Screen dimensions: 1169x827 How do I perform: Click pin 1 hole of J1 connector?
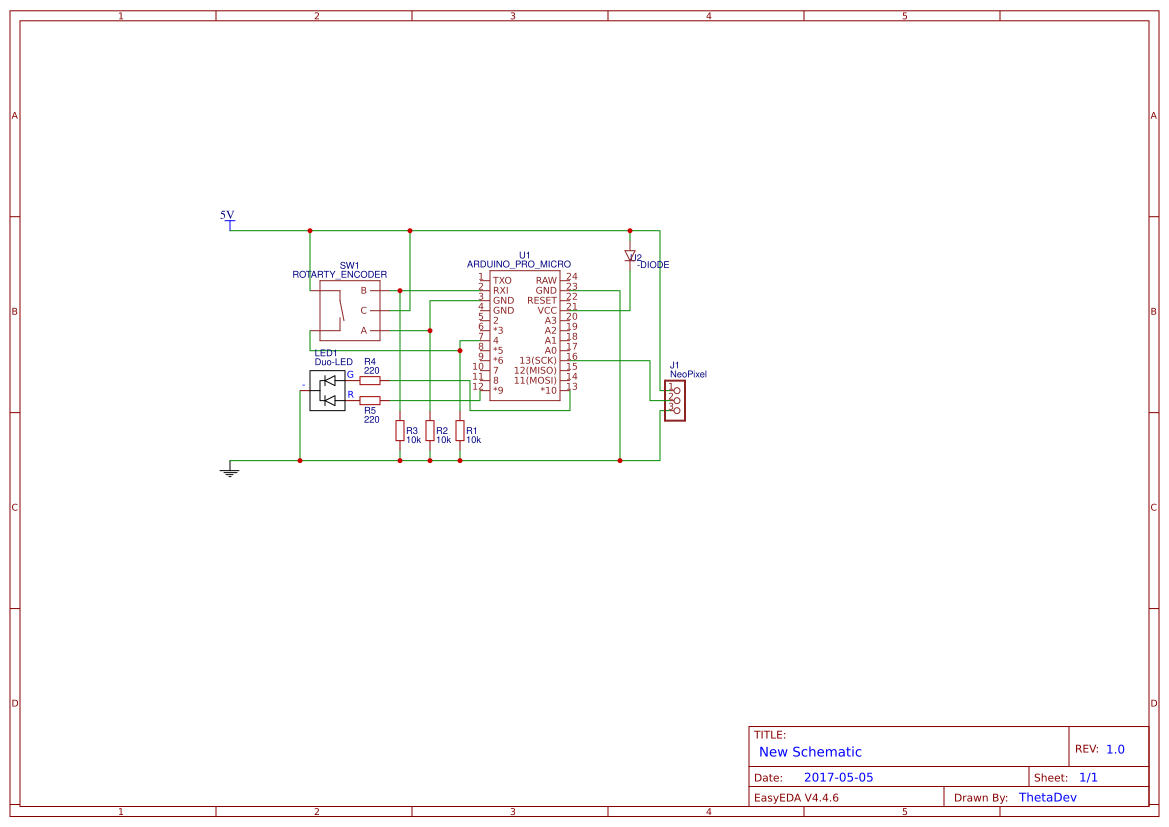click(x=676, y=391)
